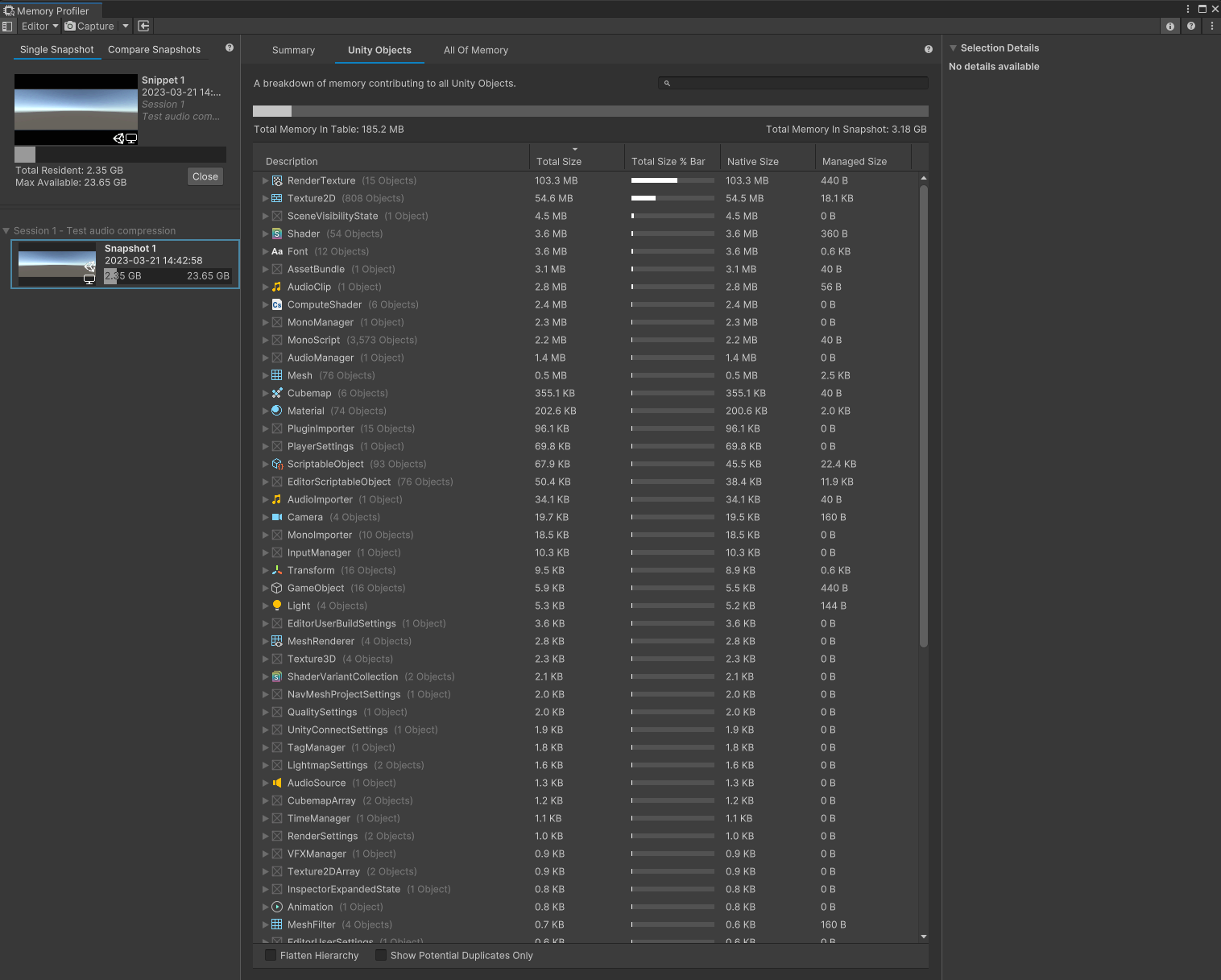
Task: Expand the MonoScript row
Action: (265, 341)
